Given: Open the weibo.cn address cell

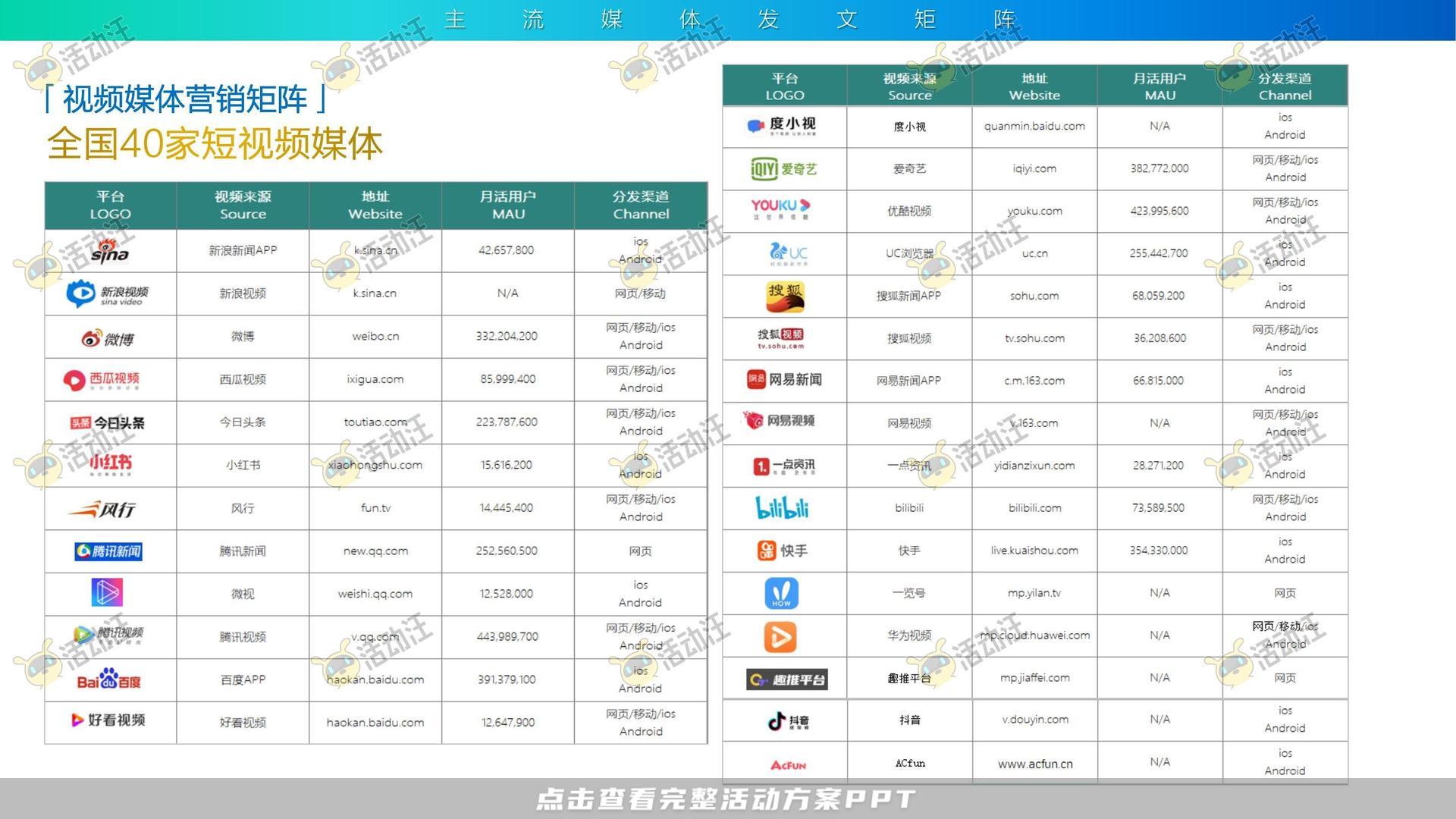Looking at the screenshot, I should pos(375,336).
